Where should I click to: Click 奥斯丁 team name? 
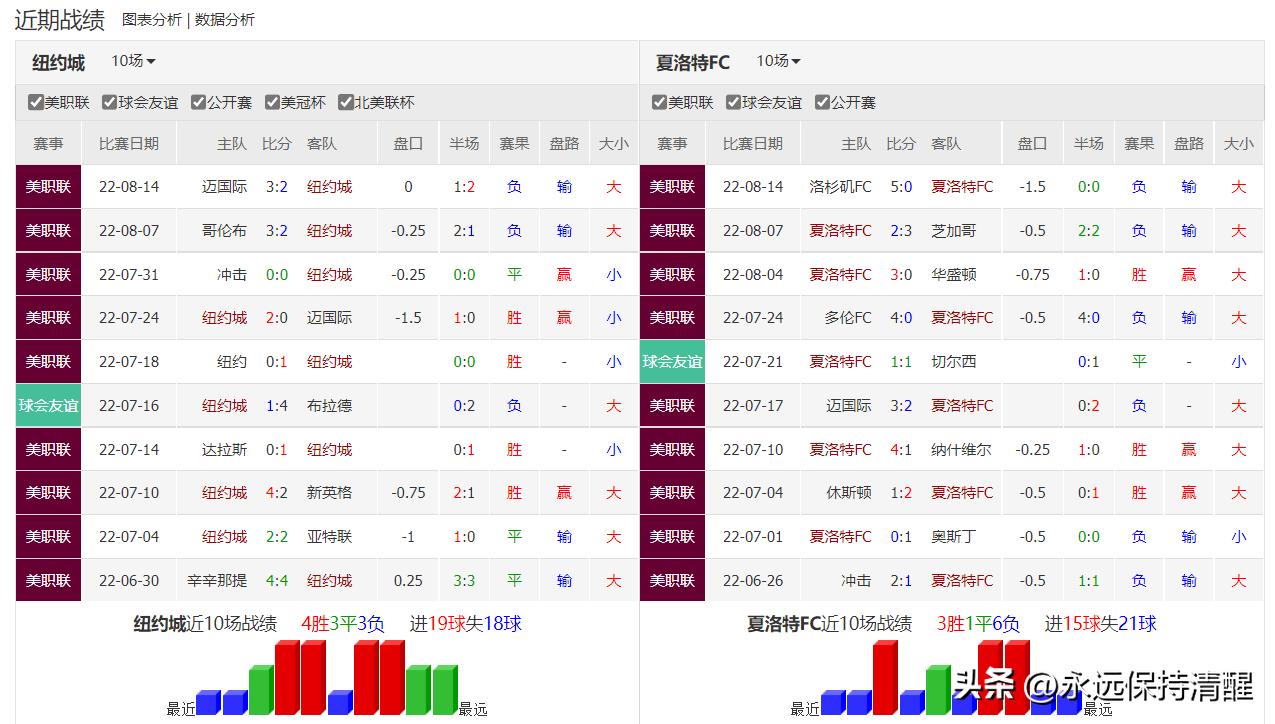954,537
